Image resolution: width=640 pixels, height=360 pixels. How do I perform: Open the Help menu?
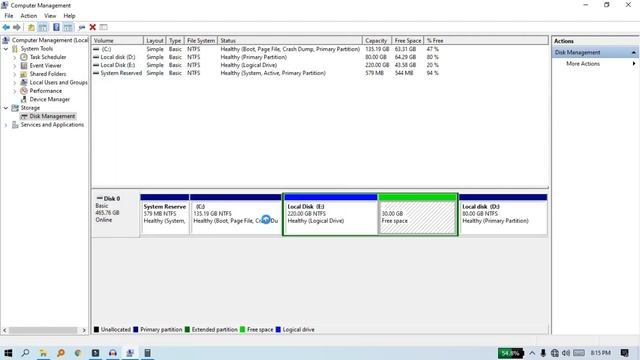pyautogui.click(x=69, y=16)
